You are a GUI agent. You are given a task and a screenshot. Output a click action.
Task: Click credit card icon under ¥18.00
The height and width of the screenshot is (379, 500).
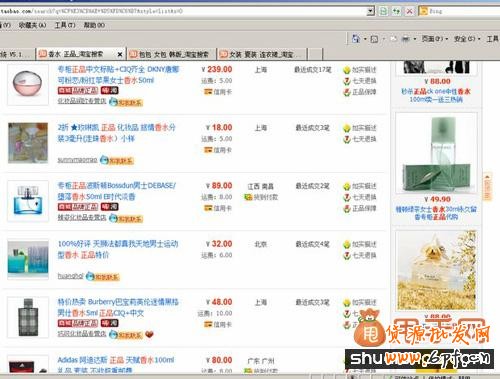(208, 150)
